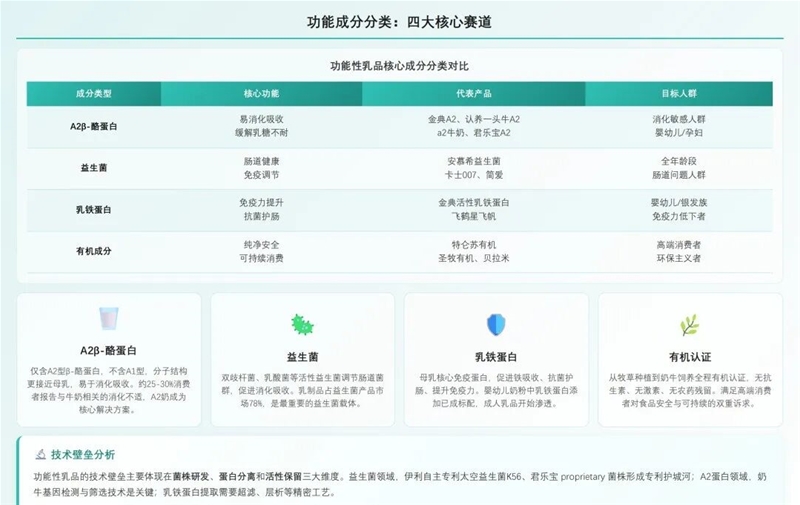
Task: Click the cell text 金典A2、认养一头牛A2
Action: 473,119
